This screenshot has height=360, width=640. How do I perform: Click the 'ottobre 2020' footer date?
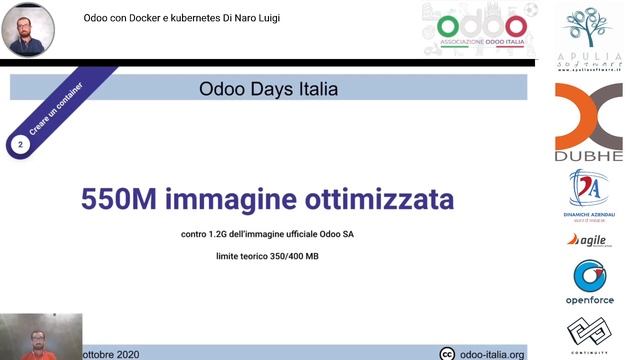tap(111, 354)
